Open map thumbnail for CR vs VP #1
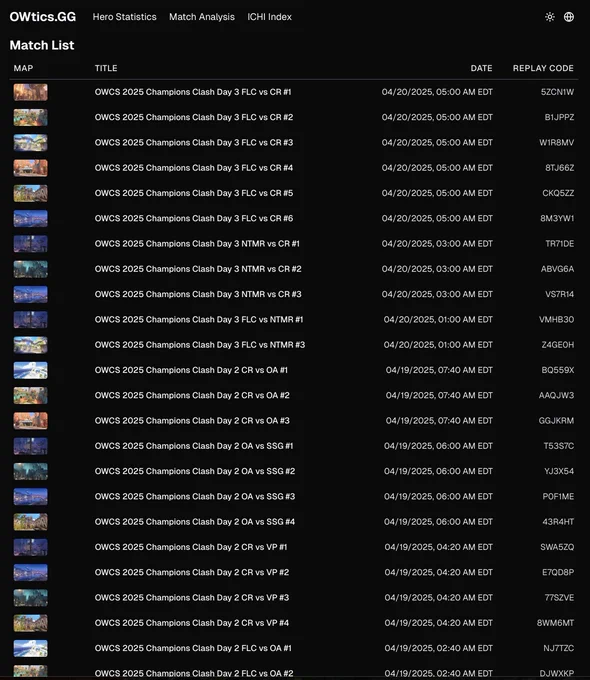Viewport: 590px width, 680px height. [30, 547]
